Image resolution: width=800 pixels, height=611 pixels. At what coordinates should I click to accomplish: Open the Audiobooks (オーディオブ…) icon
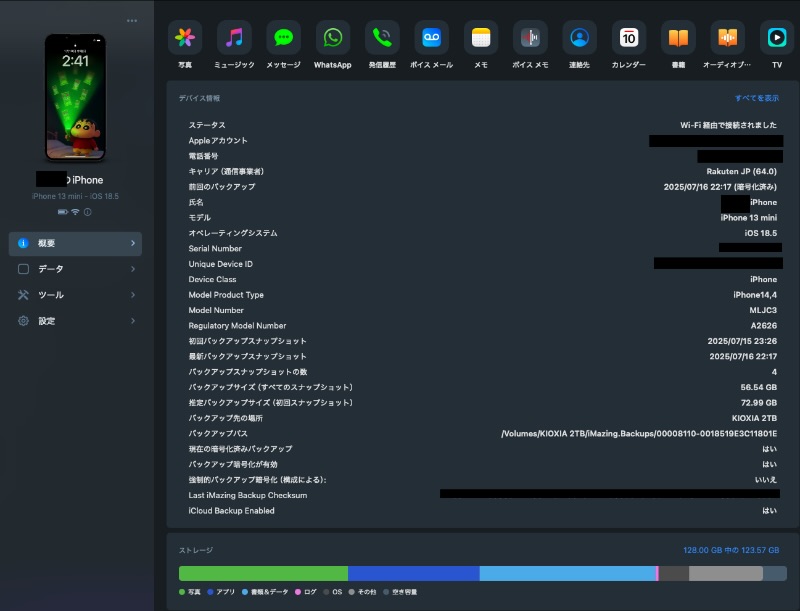(728, 38)
